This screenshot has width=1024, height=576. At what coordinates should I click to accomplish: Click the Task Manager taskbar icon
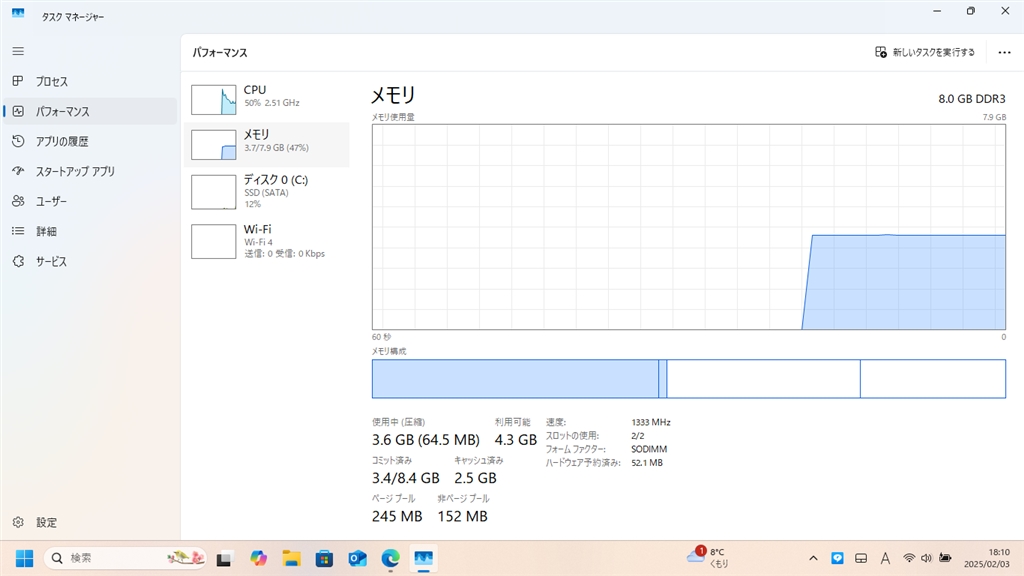(423, 558)
